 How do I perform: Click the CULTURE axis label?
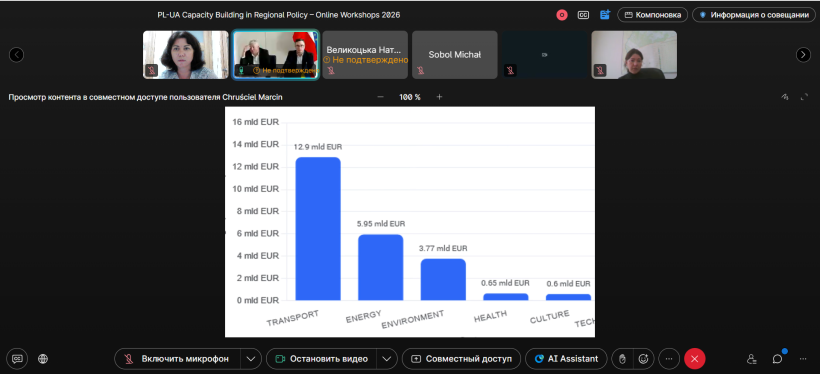click(x=550, y=317)
